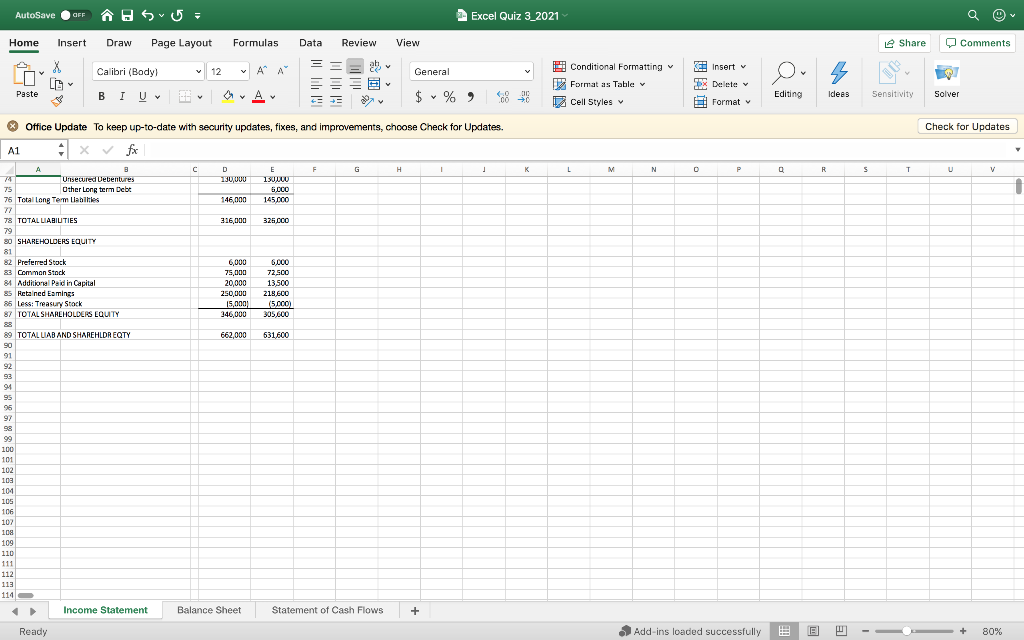Click the Save icon in title bar
The width and height of the screenshot is (1024, 640).
click(127, 15)
